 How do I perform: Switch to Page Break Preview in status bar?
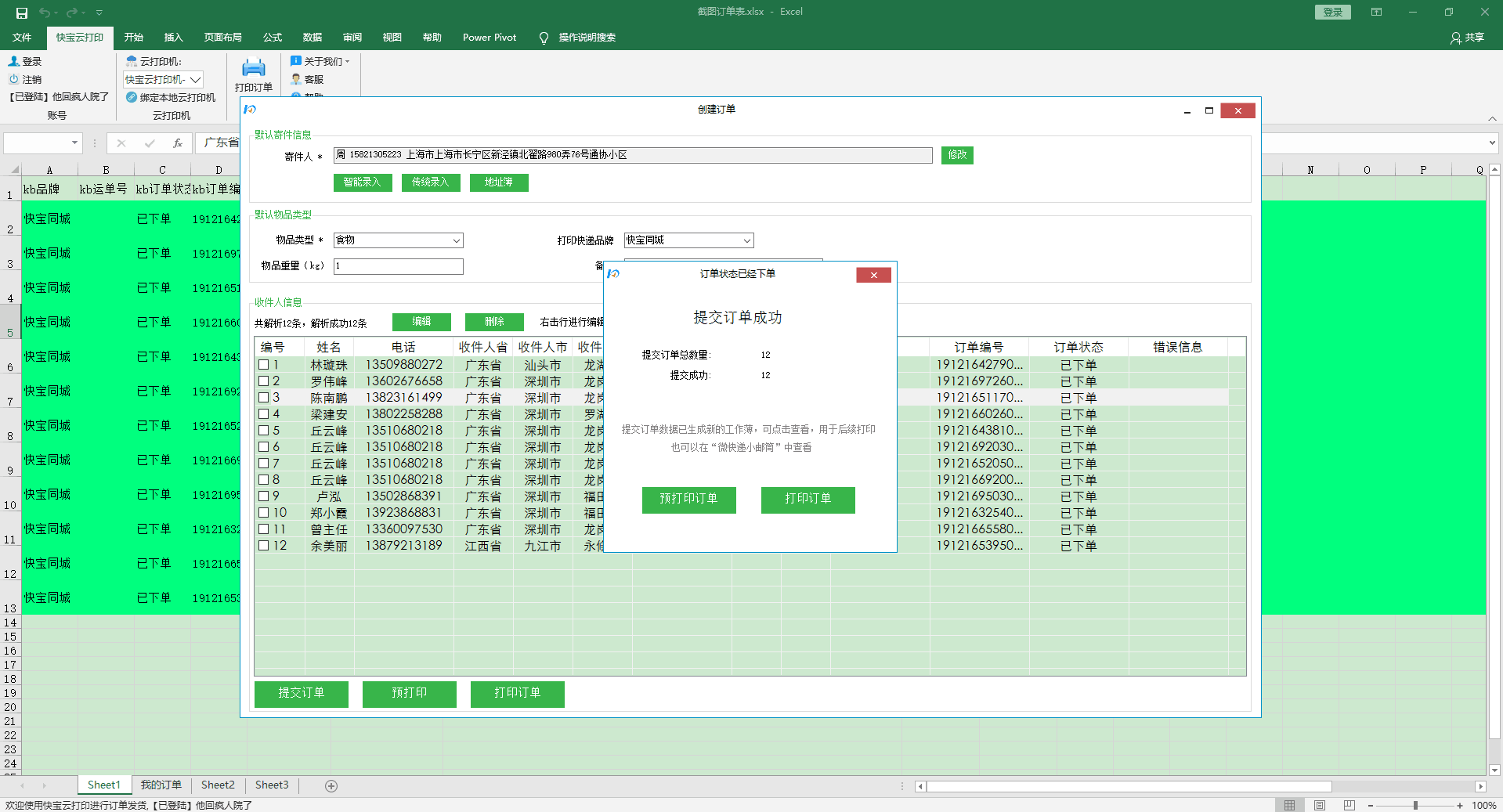click(x=1349, y=805)
